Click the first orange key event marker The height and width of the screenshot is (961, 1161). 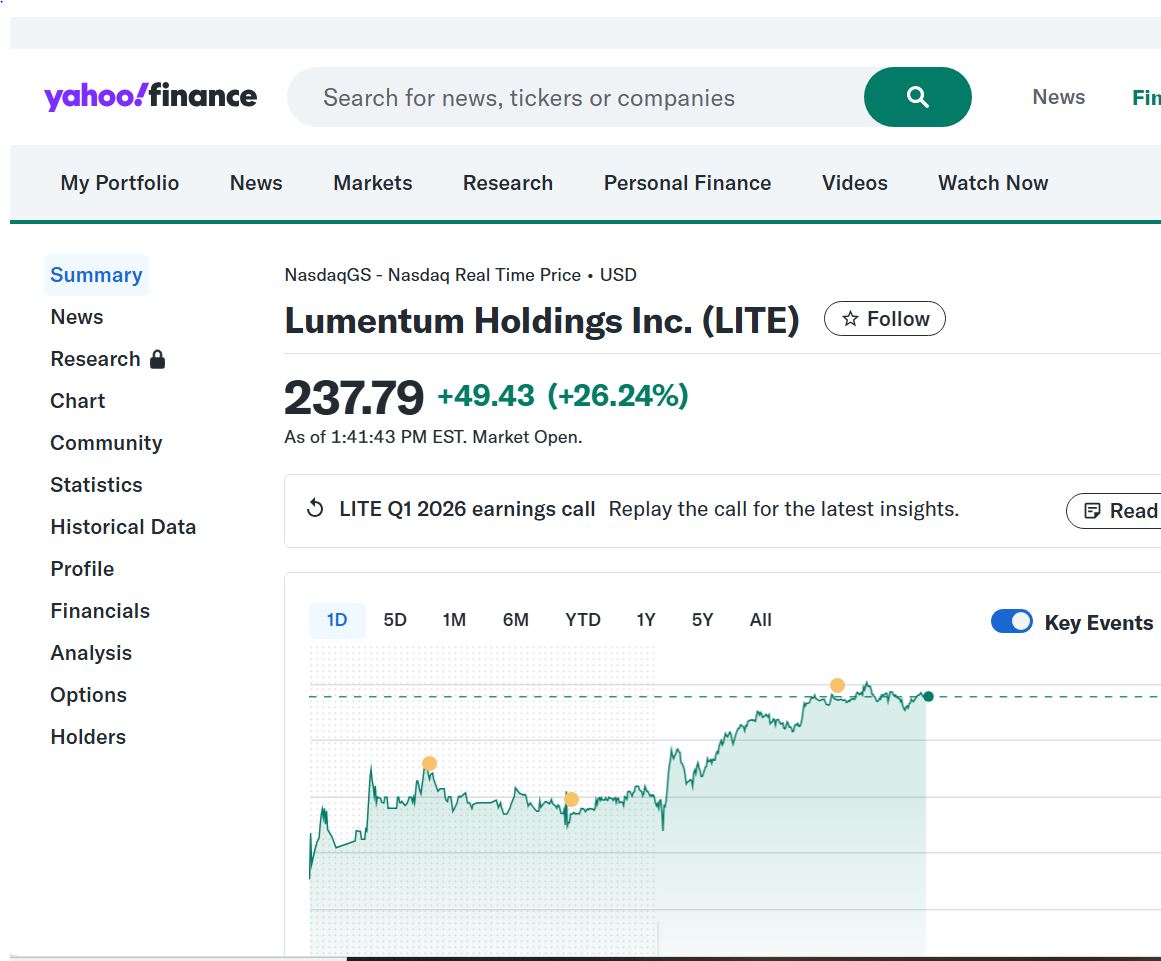[429, 763]
